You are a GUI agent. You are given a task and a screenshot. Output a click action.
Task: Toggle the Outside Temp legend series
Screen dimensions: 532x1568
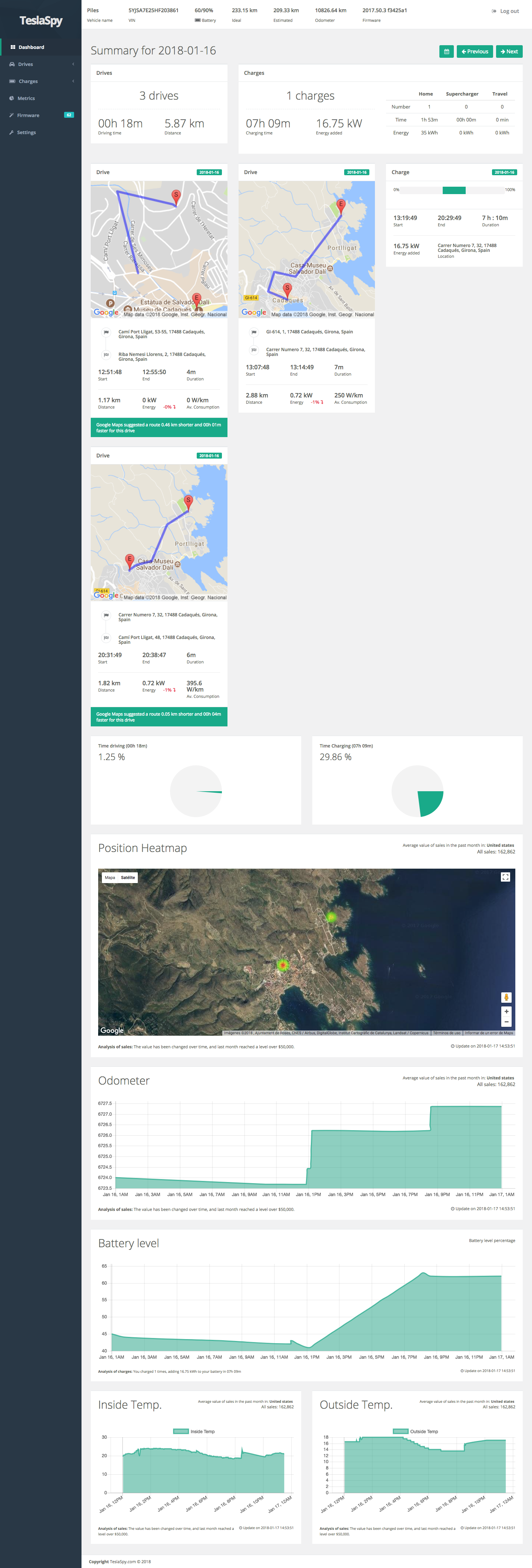(x=415, y=1432)
